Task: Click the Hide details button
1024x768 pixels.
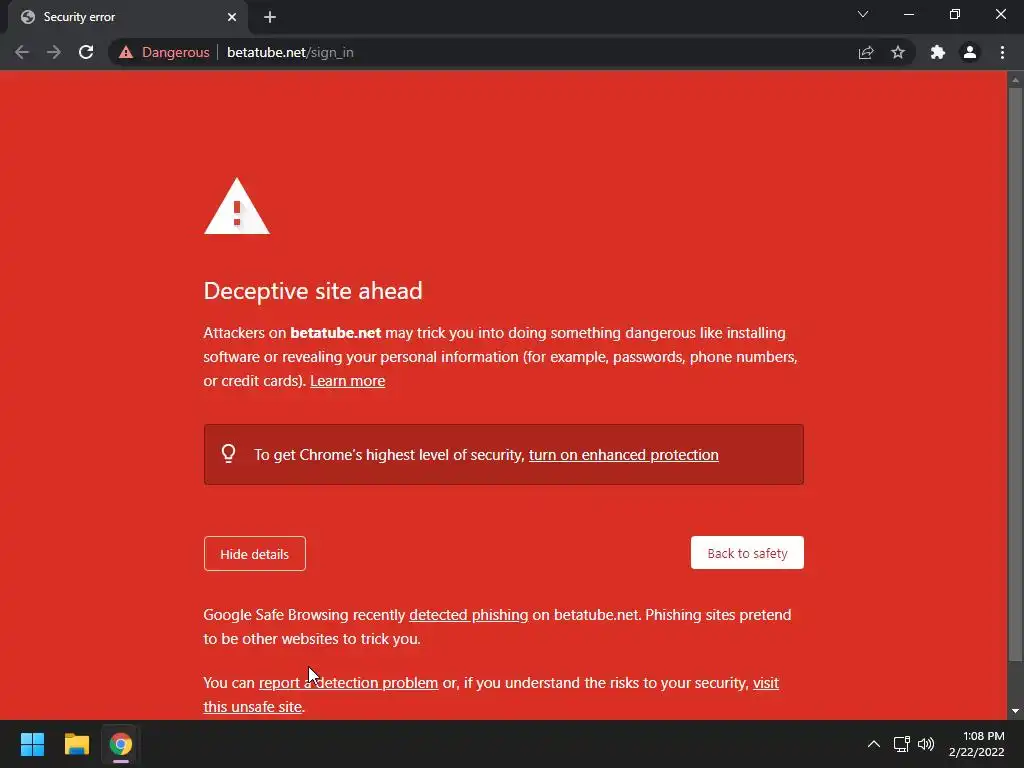Action: coord(255,554)
